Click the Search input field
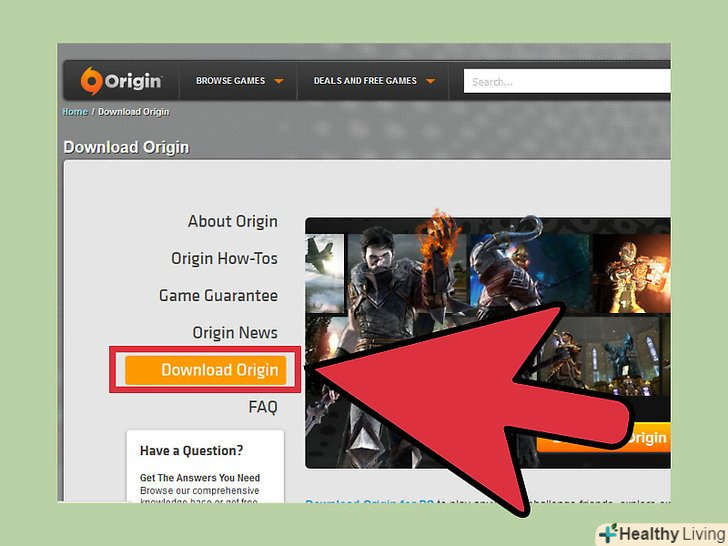The height and width of the screenshot is (546, 728). (x=567, y=82)
